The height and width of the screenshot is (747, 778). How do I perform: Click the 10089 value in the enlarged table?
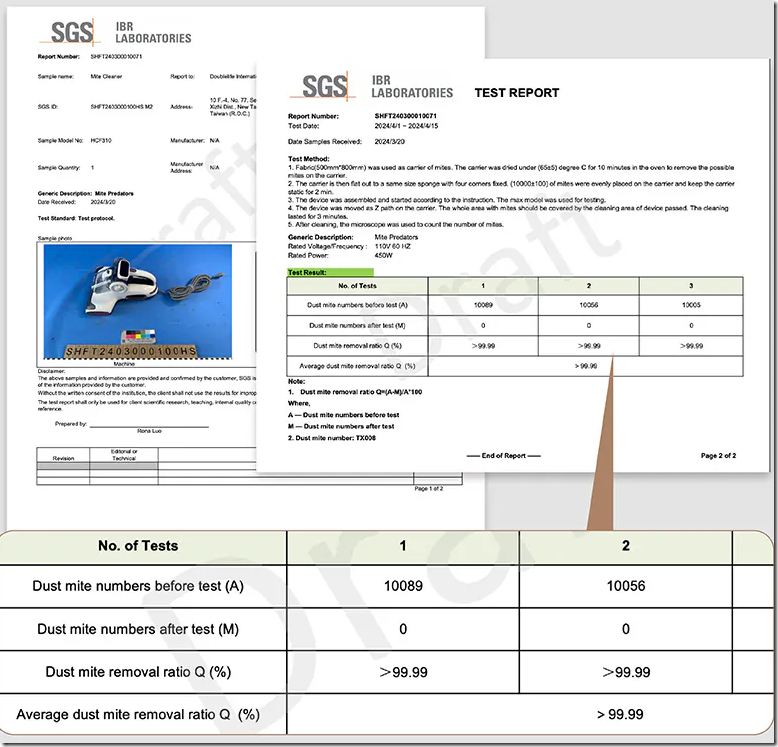(x=403, y=586)
